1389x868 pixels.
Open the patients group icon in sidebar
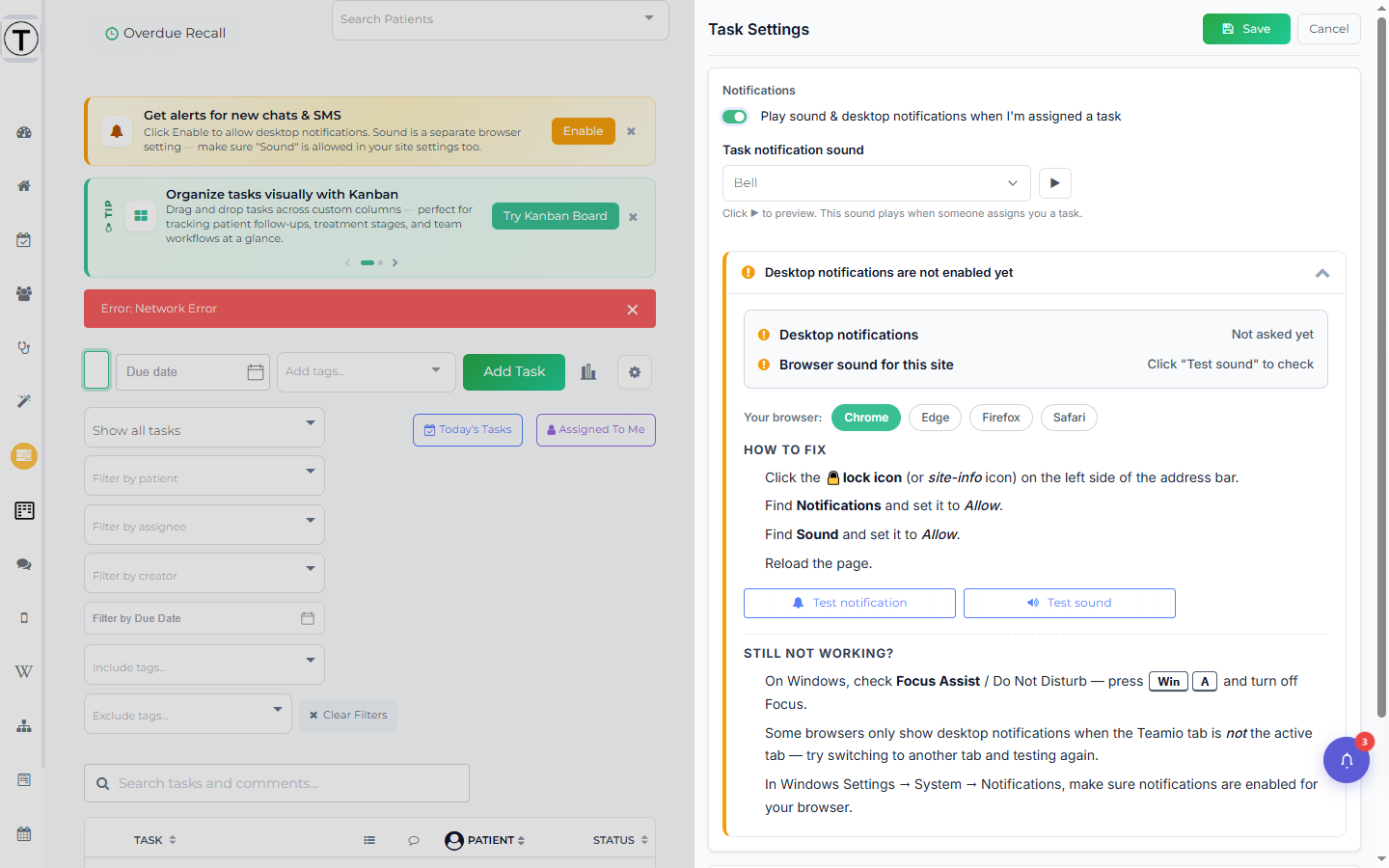(x=24, y=294)
